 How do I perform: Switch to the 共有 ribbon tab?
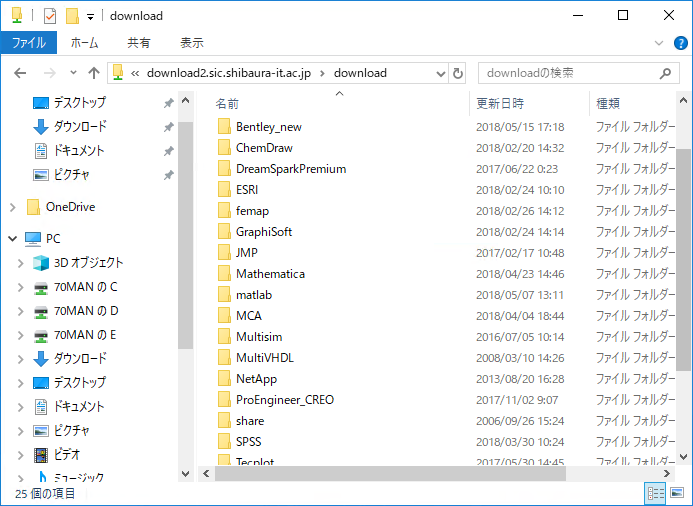point(139,43)
